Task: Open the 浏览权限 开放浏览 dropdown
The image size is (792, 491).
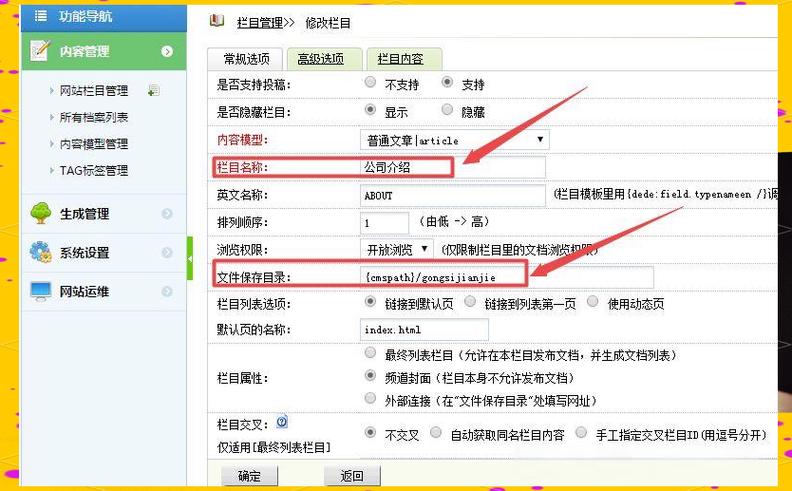Action: [x=396, y=249]
